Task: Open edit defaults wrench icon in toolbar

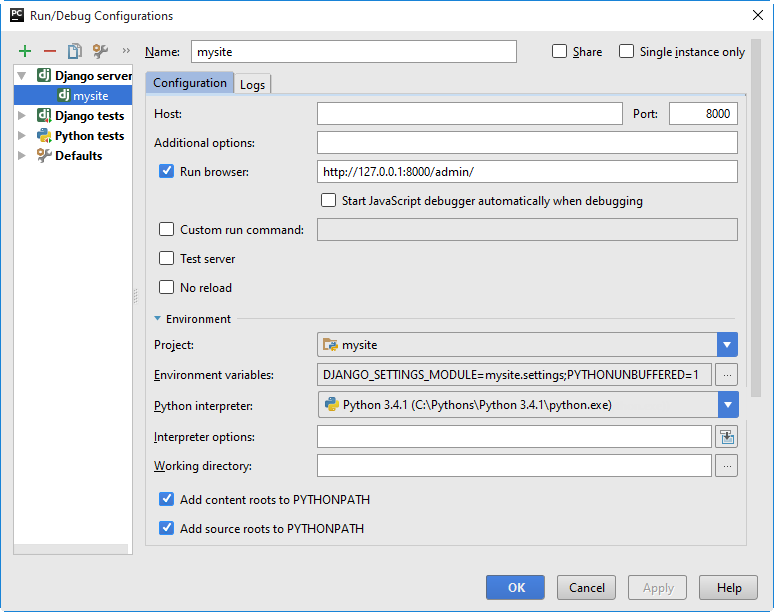Action: coord(100,51)
